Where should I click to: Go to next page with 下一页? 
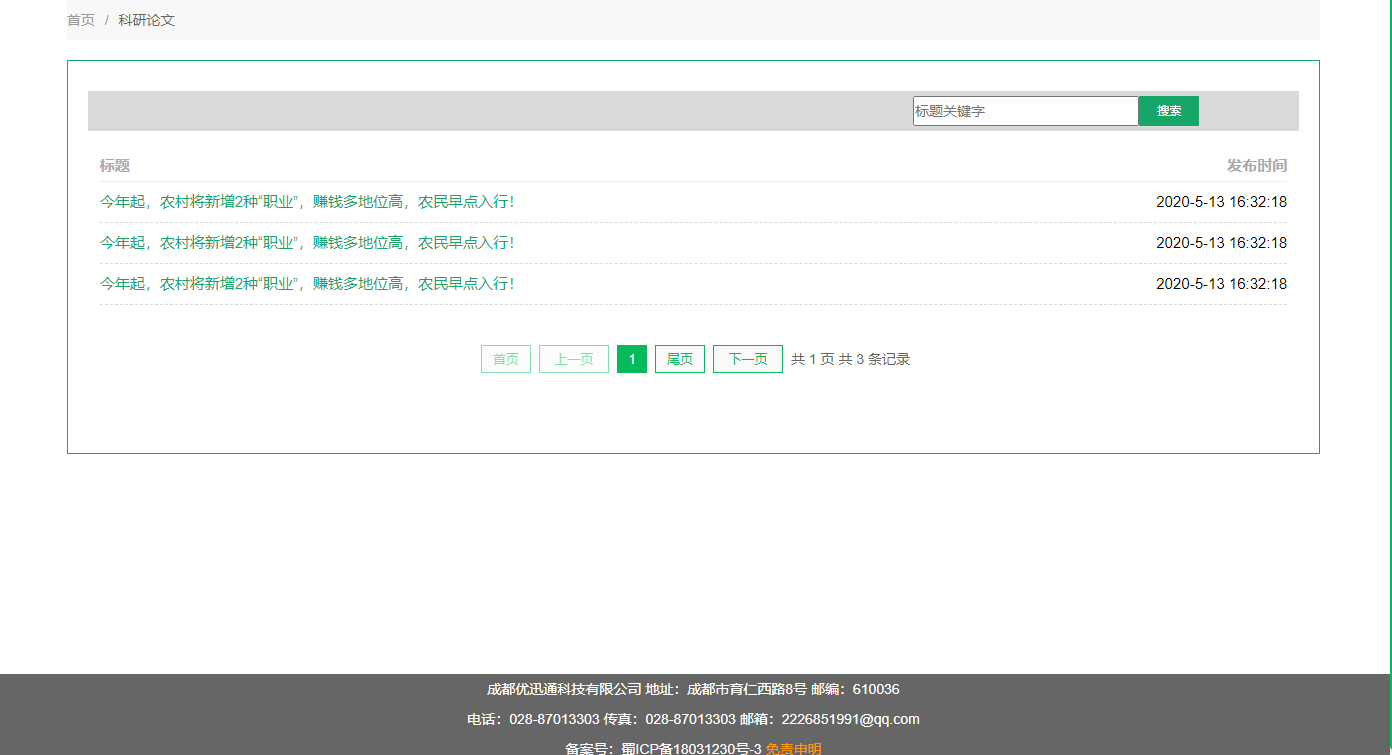[748, 359]
